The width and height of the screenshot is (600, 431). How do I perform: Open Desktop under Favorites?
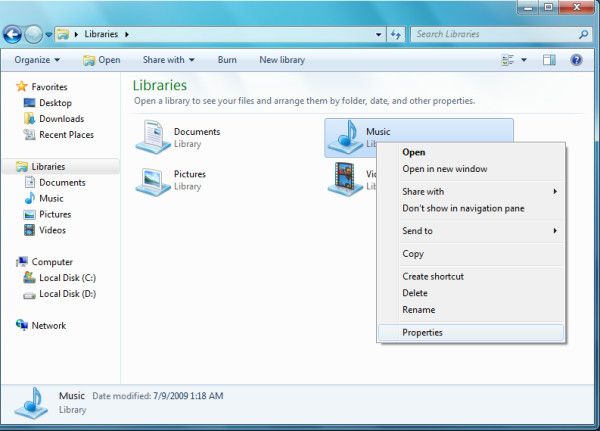pyautogui.click(x=55, y=103)
